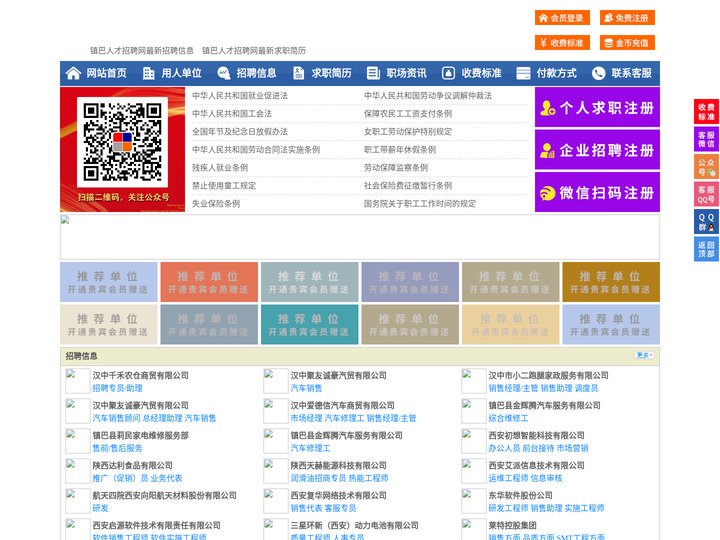Click the 微信扫码注册 purple banner

point(597,192)
